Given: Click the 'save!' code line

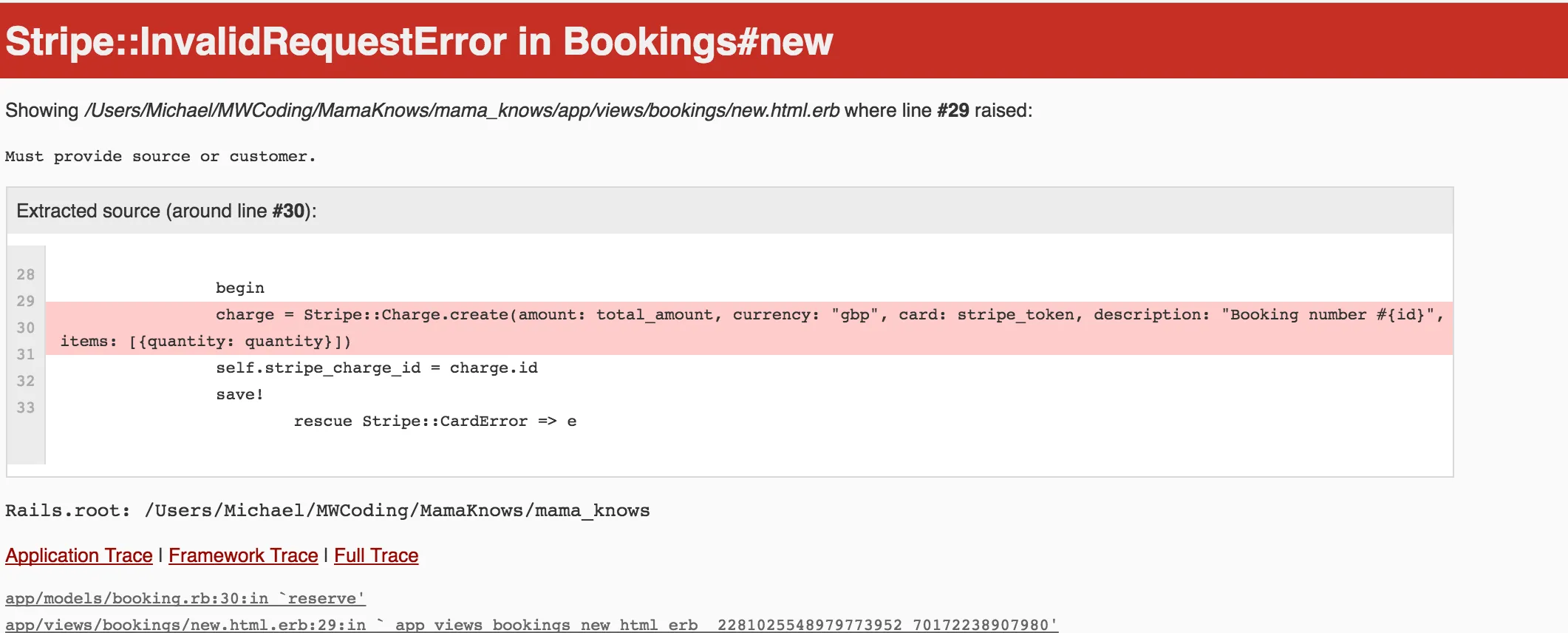Looking at the screenshot, I should coord(239,395).
